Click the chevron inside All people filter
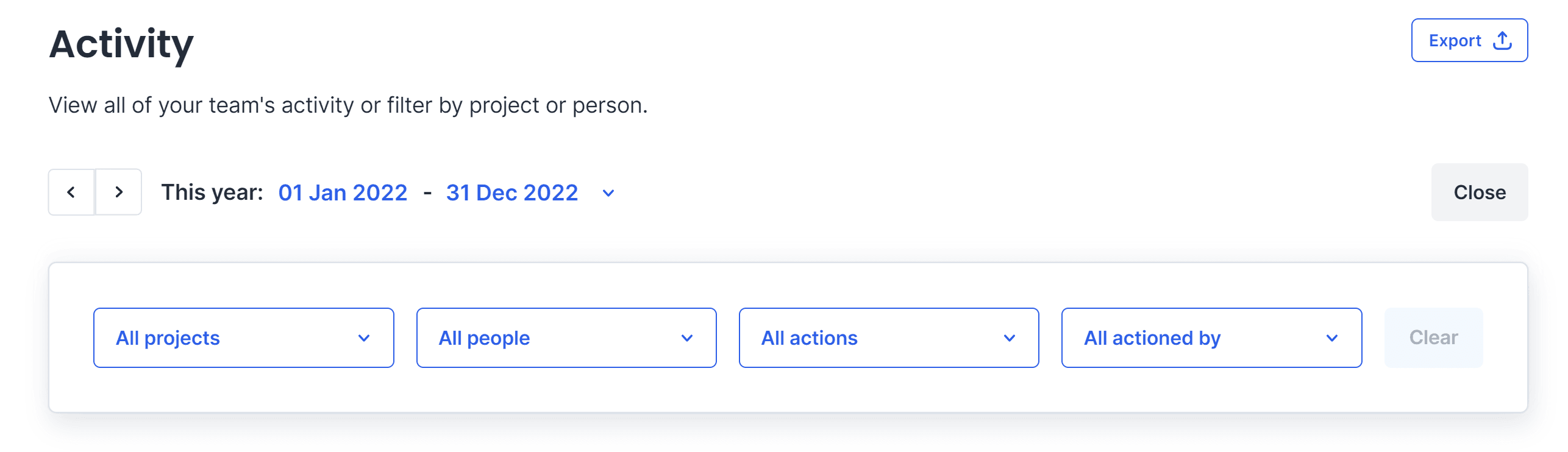Image resolution: width=1568 pixels, height=452 pixels. point(687,338)
